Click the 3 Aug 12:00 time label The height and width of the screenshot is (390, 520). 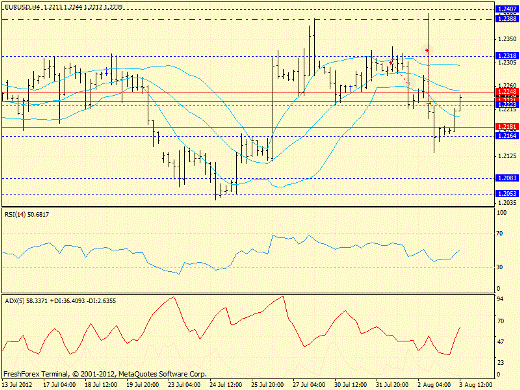[477, 385]
